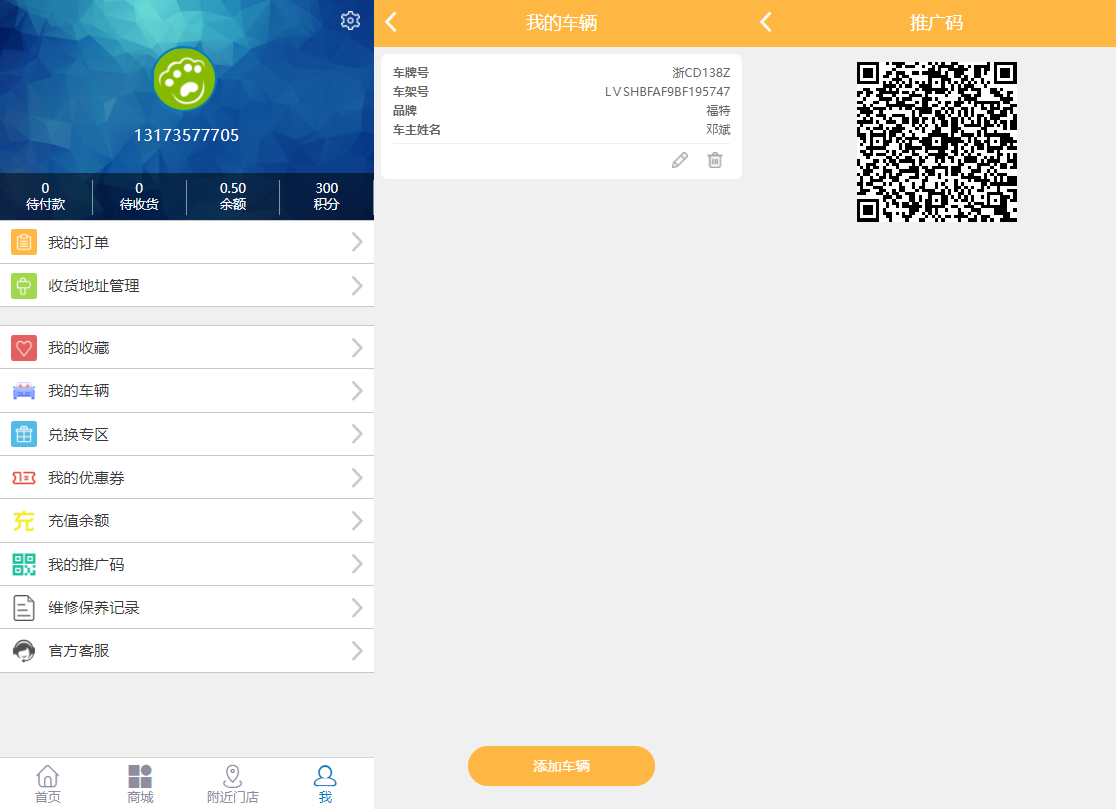This screenshot has height=809, width=1116.
Task: Switch to 商城 bottom tab
Action: (140, 784)
